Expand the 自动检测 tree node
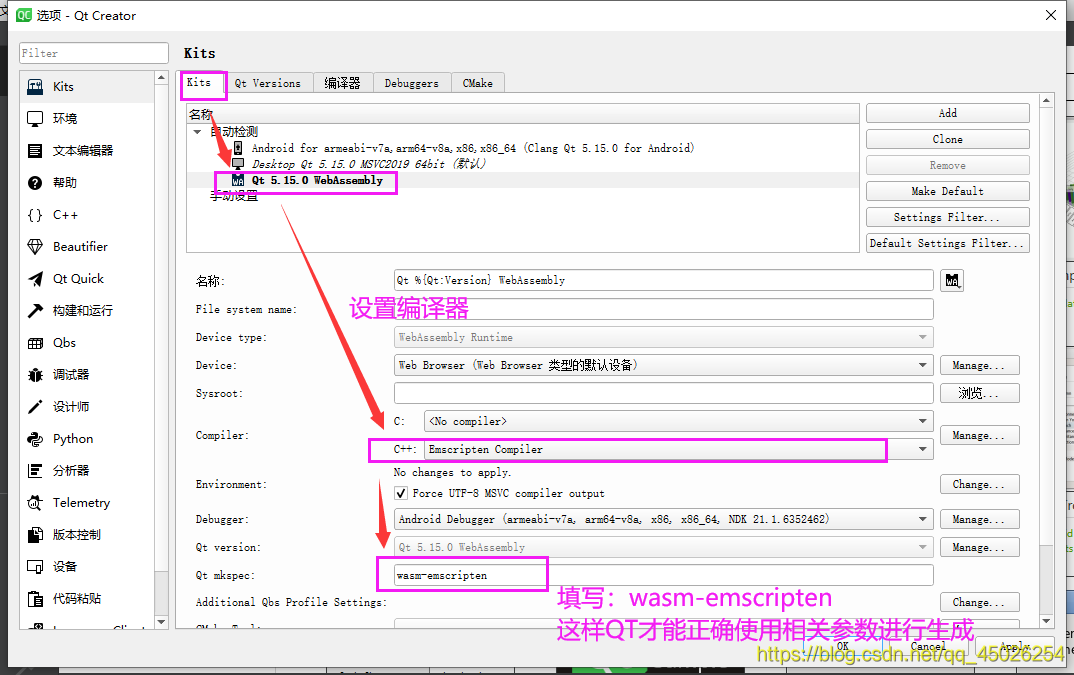The height and width of the screenshot is (675, 1074). 197,131
